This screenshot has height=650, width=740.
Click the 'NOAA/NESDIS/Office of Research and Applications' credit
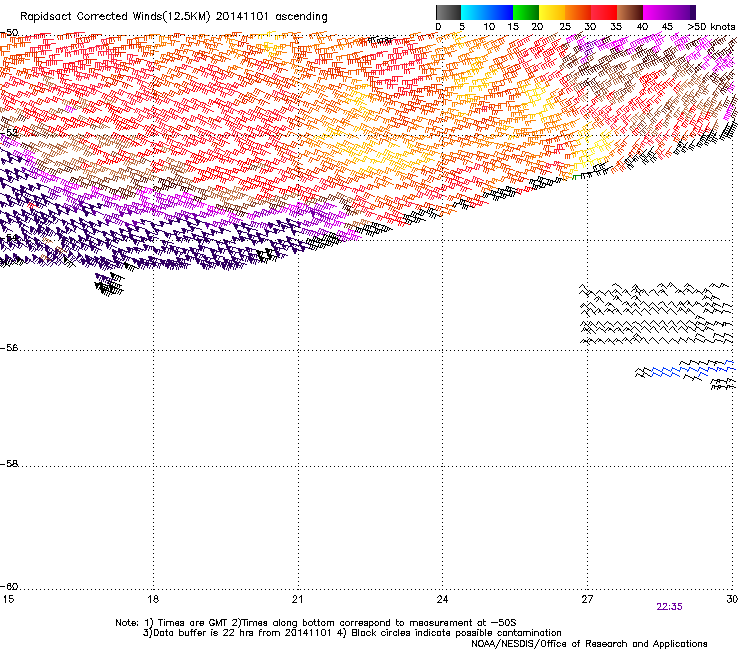[589, 644]
